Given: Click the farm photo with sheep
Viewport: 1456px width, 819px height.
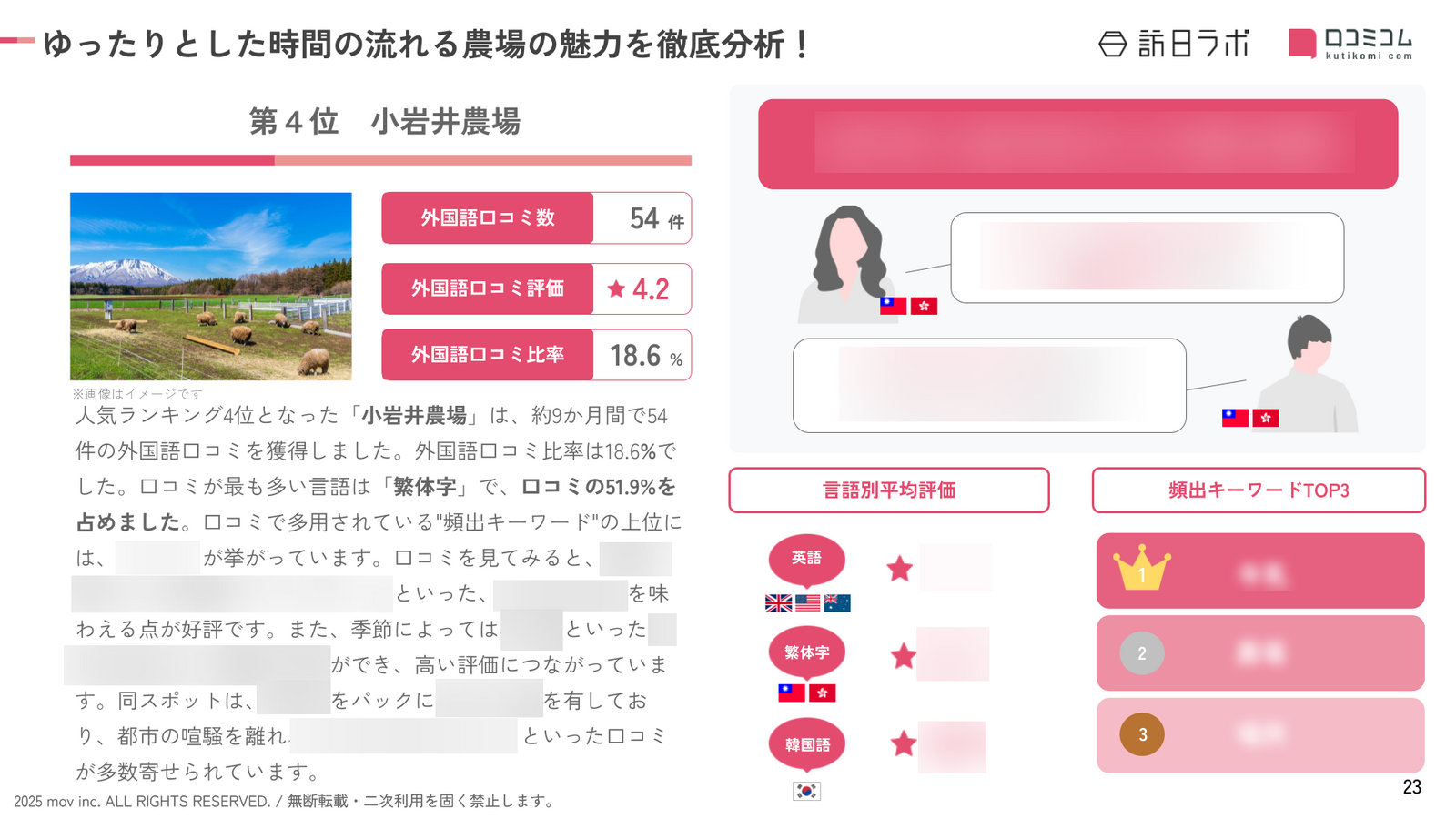Looking at the screenshot, I should (x=211, y=286).
